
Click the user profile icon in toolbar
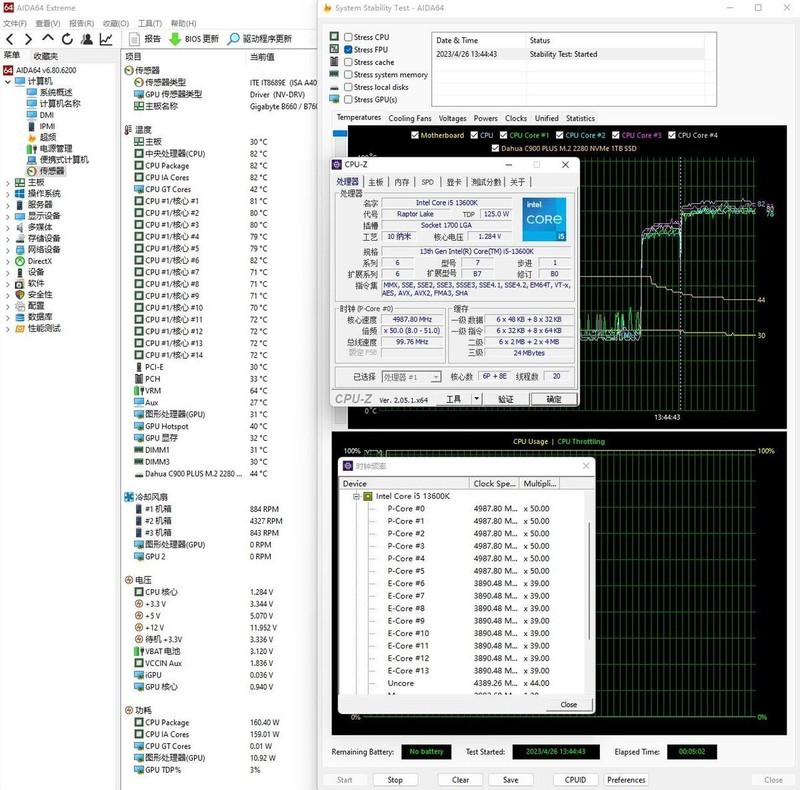[86, 39]
